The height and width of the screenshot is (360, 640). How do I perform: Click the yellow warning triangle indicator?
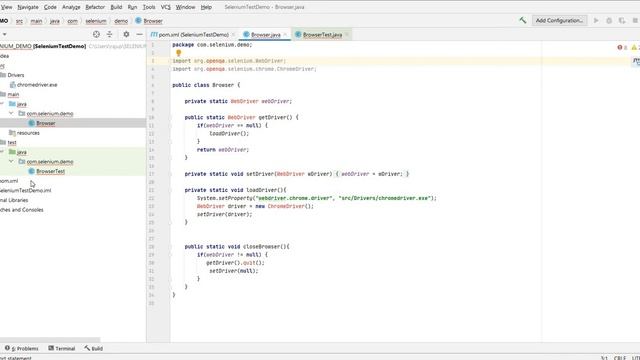coord(634,47)
